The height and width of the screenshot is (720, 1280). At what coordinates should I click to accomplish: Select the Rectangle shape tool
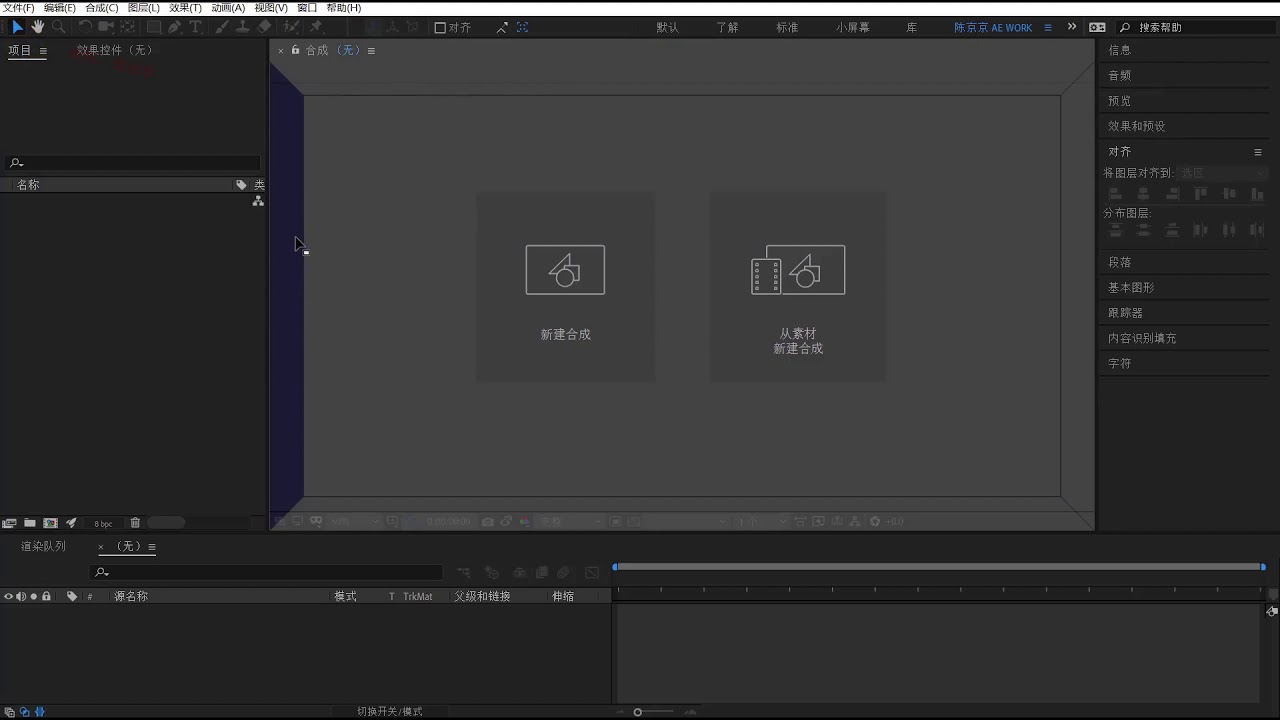154,27
